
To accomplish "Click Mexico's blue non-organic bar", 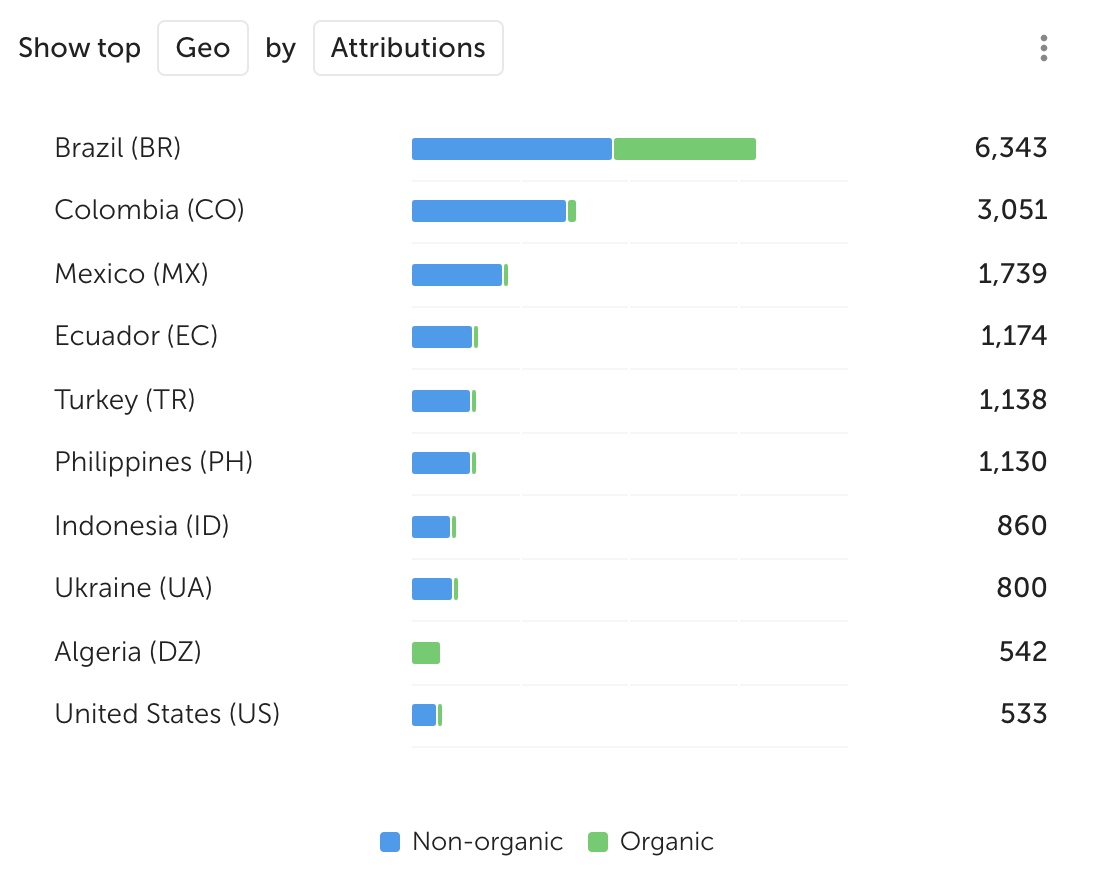I will tap(457, 275).
